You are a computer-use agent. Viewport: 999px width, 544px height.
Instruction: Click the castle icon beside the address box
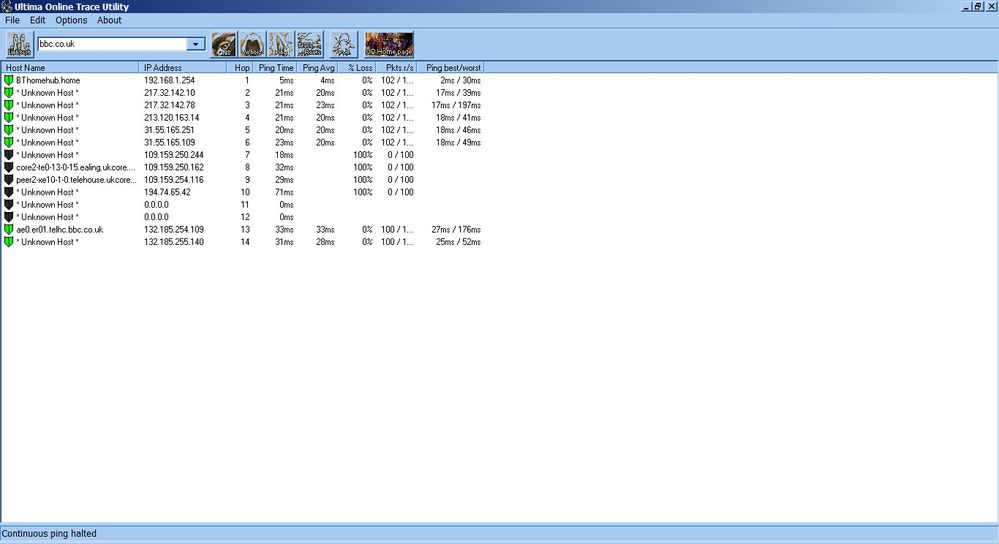tap(20, 45)
